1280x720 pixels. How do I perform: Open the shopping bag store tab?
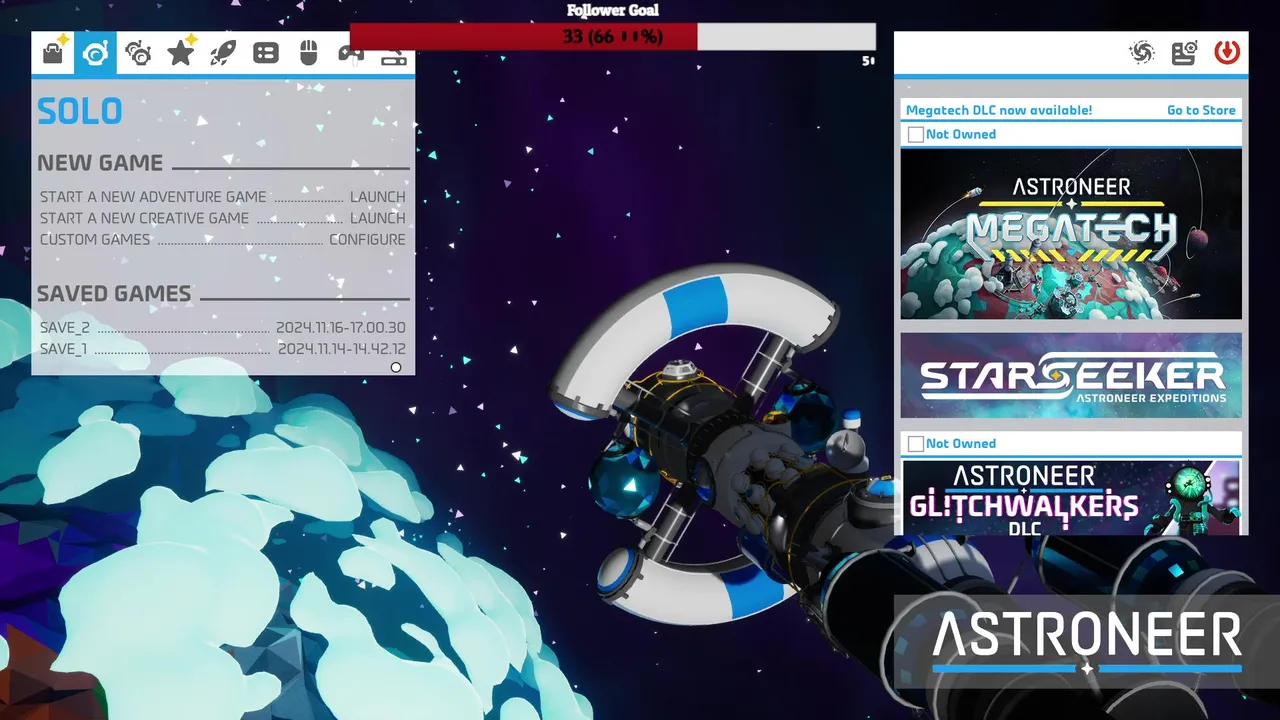coord(53,53)
